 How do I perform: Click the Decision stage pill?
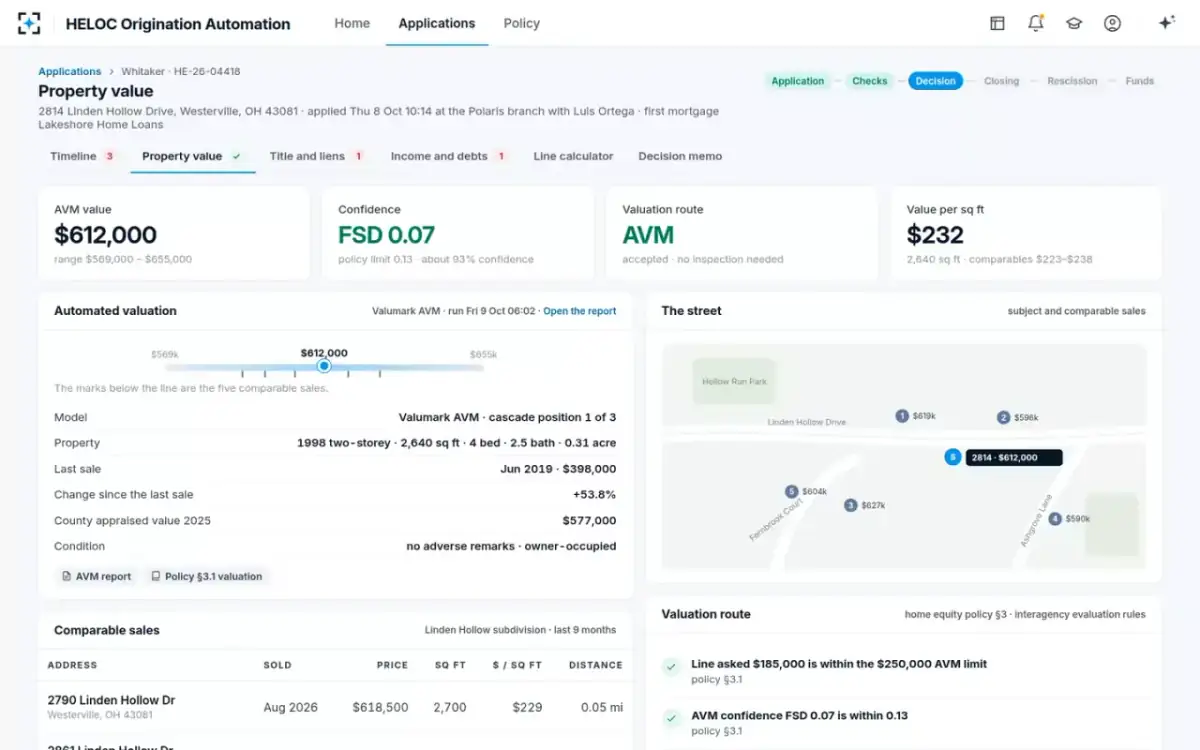(x=936, y=81)
